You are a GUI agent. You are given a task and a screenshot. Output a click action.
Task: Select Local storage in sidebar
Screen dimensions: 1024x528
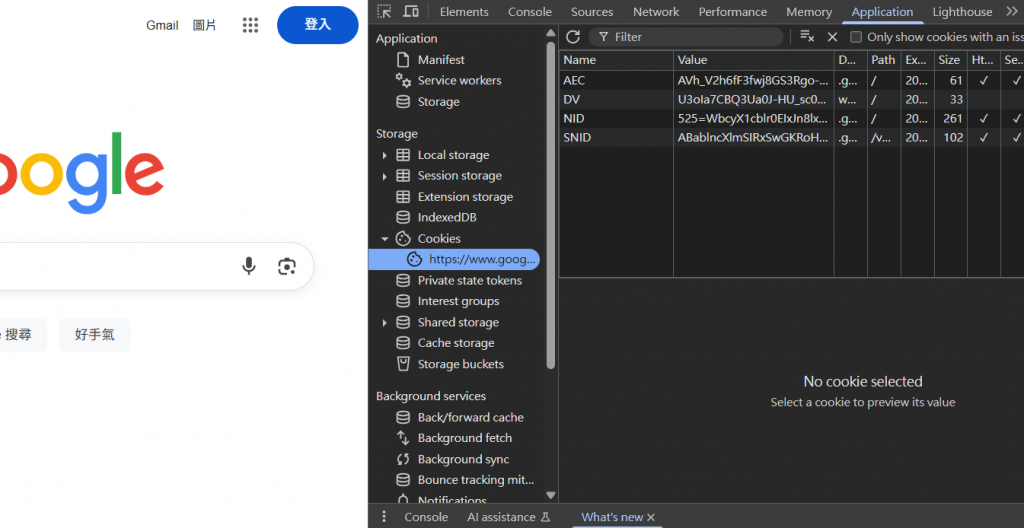[x=443, y=155]
